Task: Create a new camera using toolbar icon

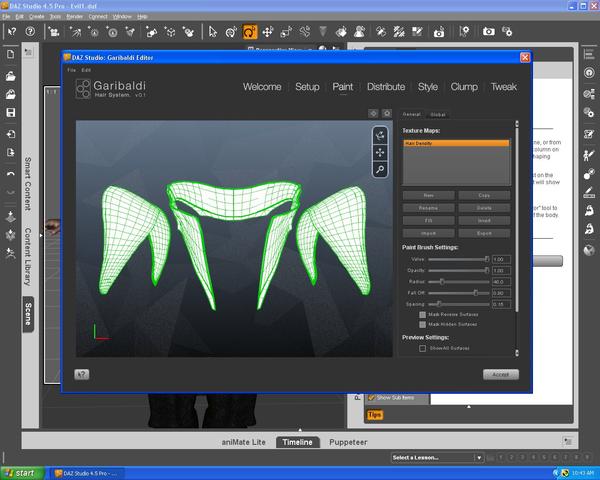Action: click(x=54, y=32)
